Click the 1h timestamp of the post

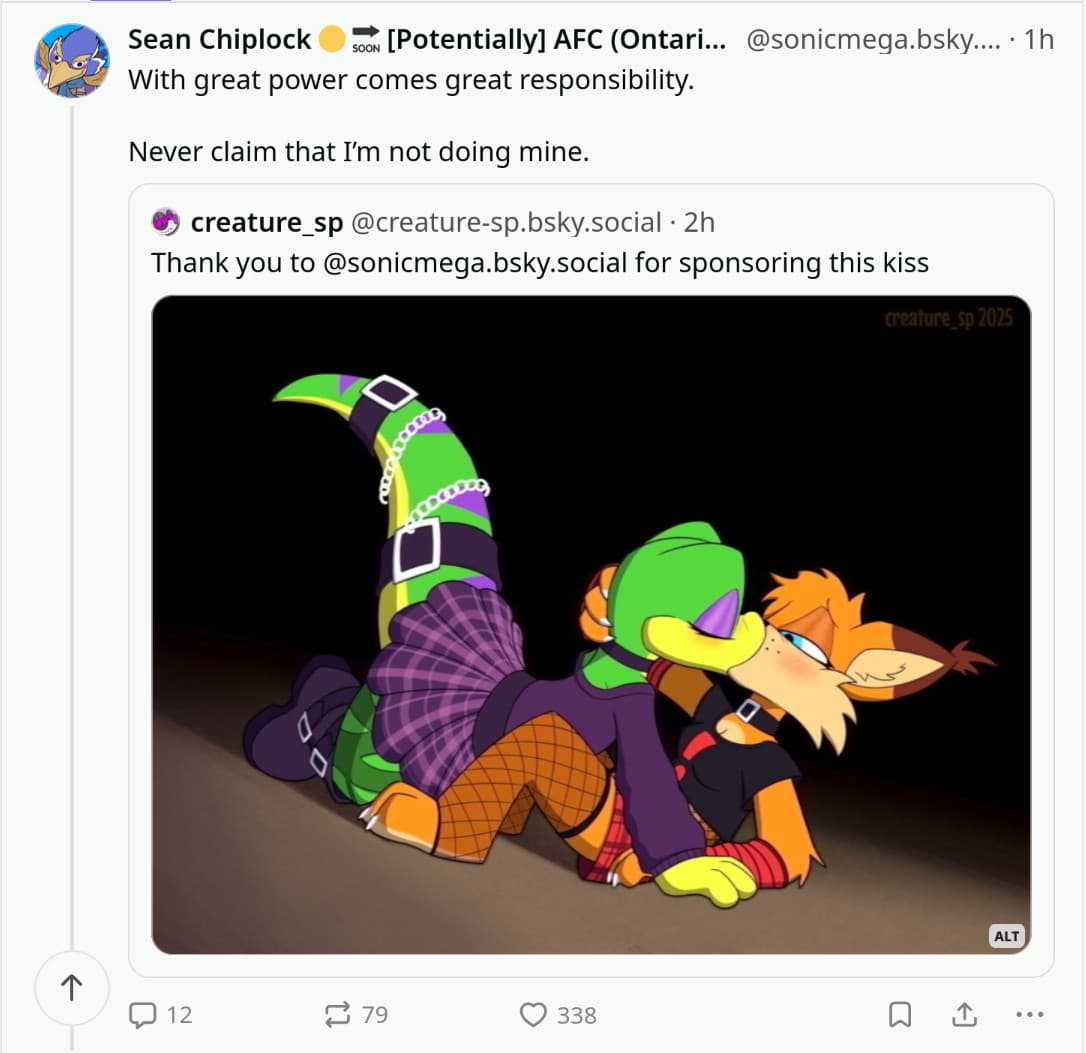point(1039,40)
